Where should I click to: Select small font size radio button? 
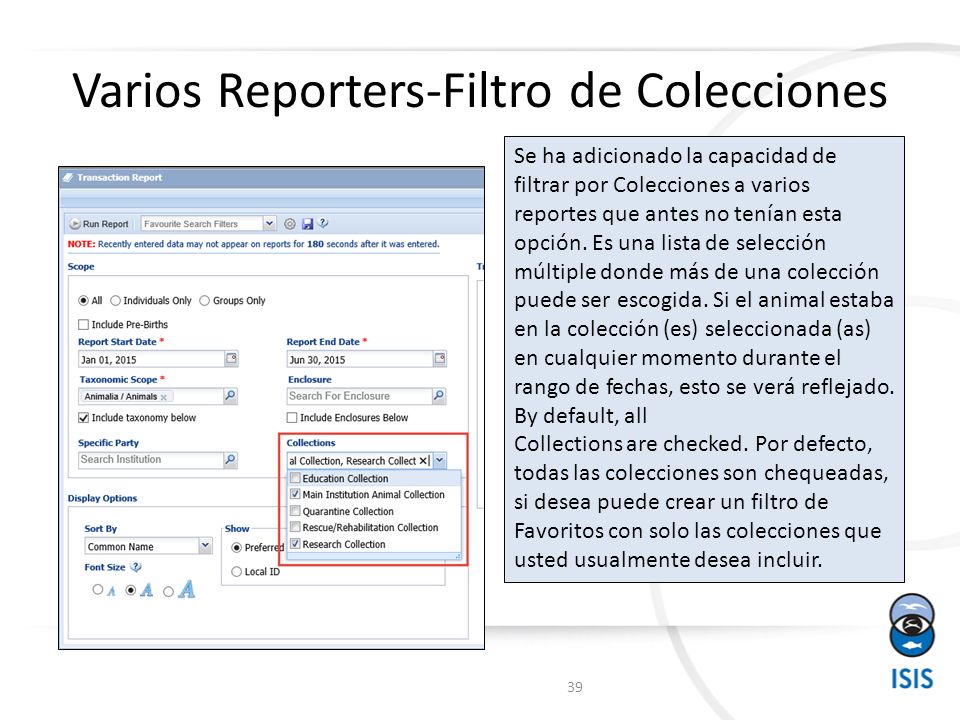[x=97, y=590]
